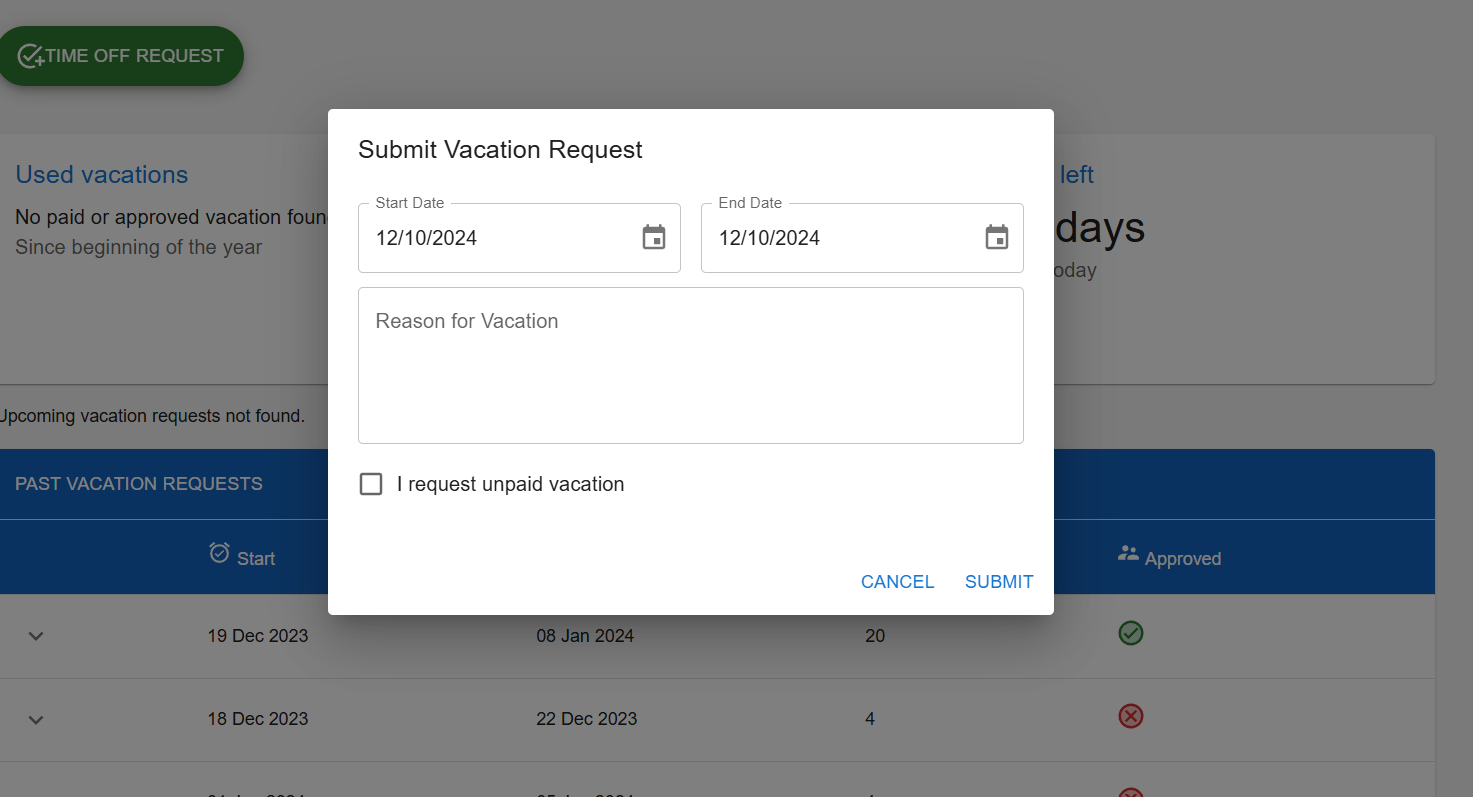Click red rejected icon for 18 Dec 2023
Screen dimensions: 1473x797
click(1131, 716)
